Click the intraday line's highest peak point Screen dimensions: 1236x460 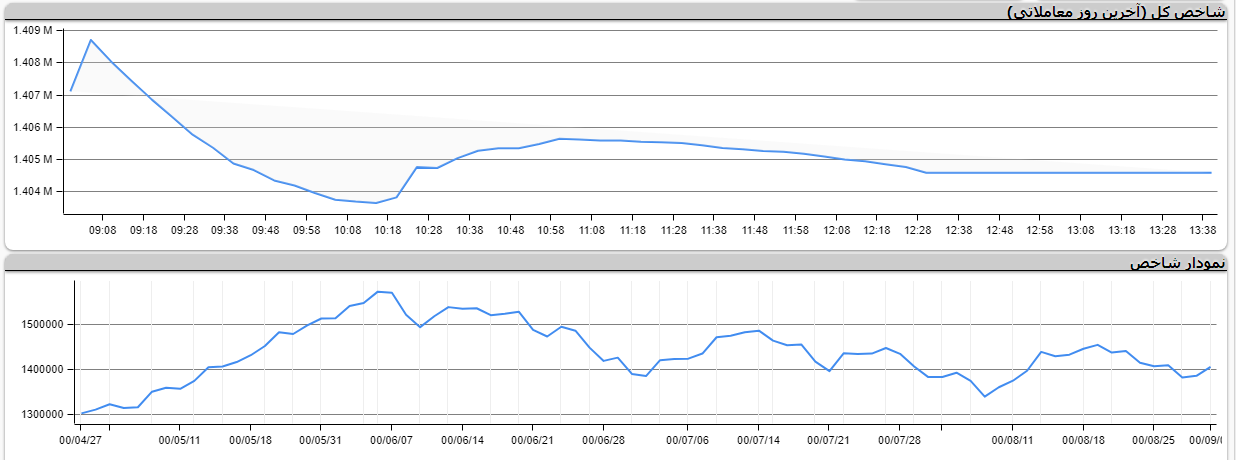tap(91, 40)
